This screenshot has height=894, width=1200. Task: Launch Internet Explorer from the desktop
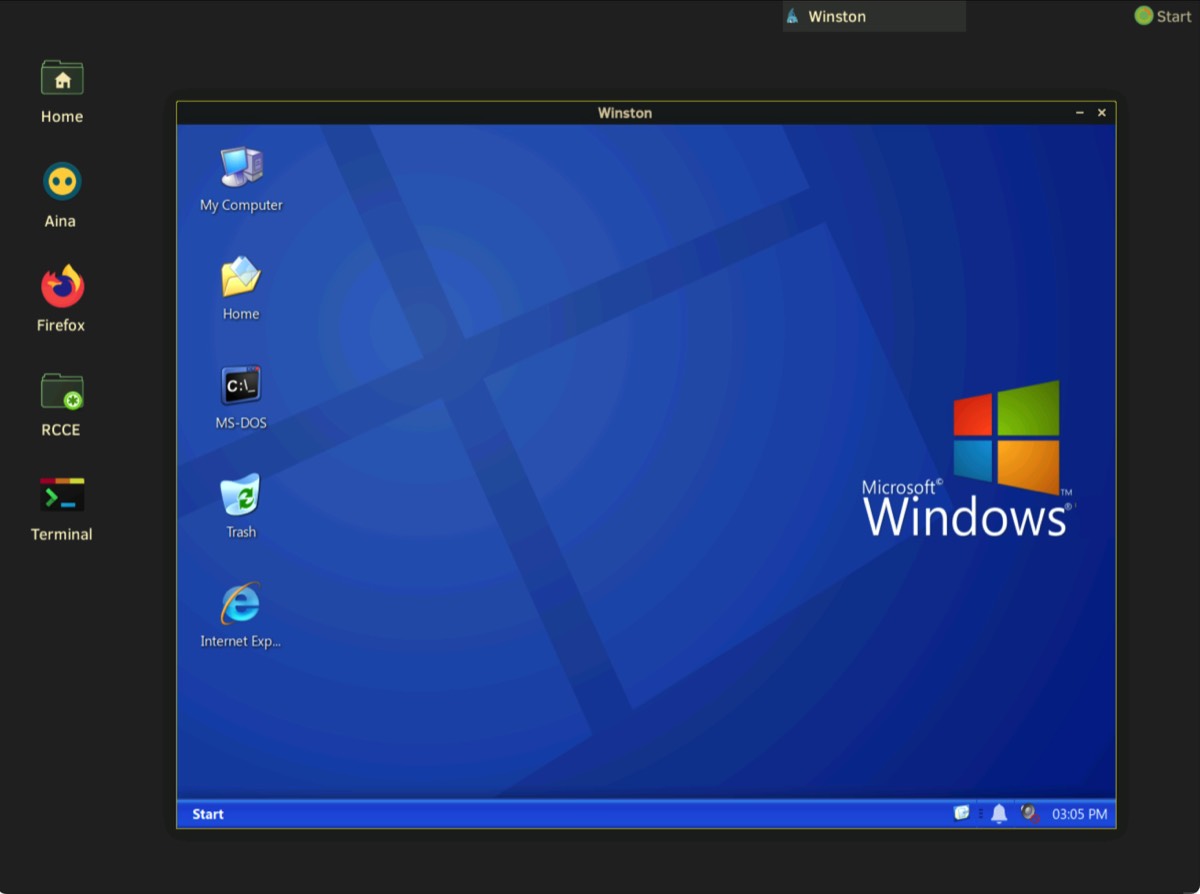point(241,605)
